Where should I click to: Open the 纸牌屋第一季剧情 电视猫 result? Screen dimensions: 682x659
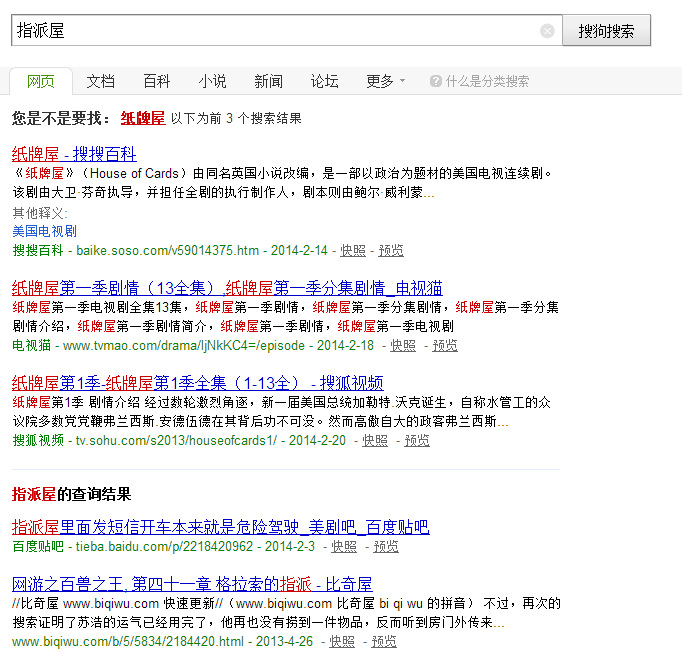pos(227,288)
